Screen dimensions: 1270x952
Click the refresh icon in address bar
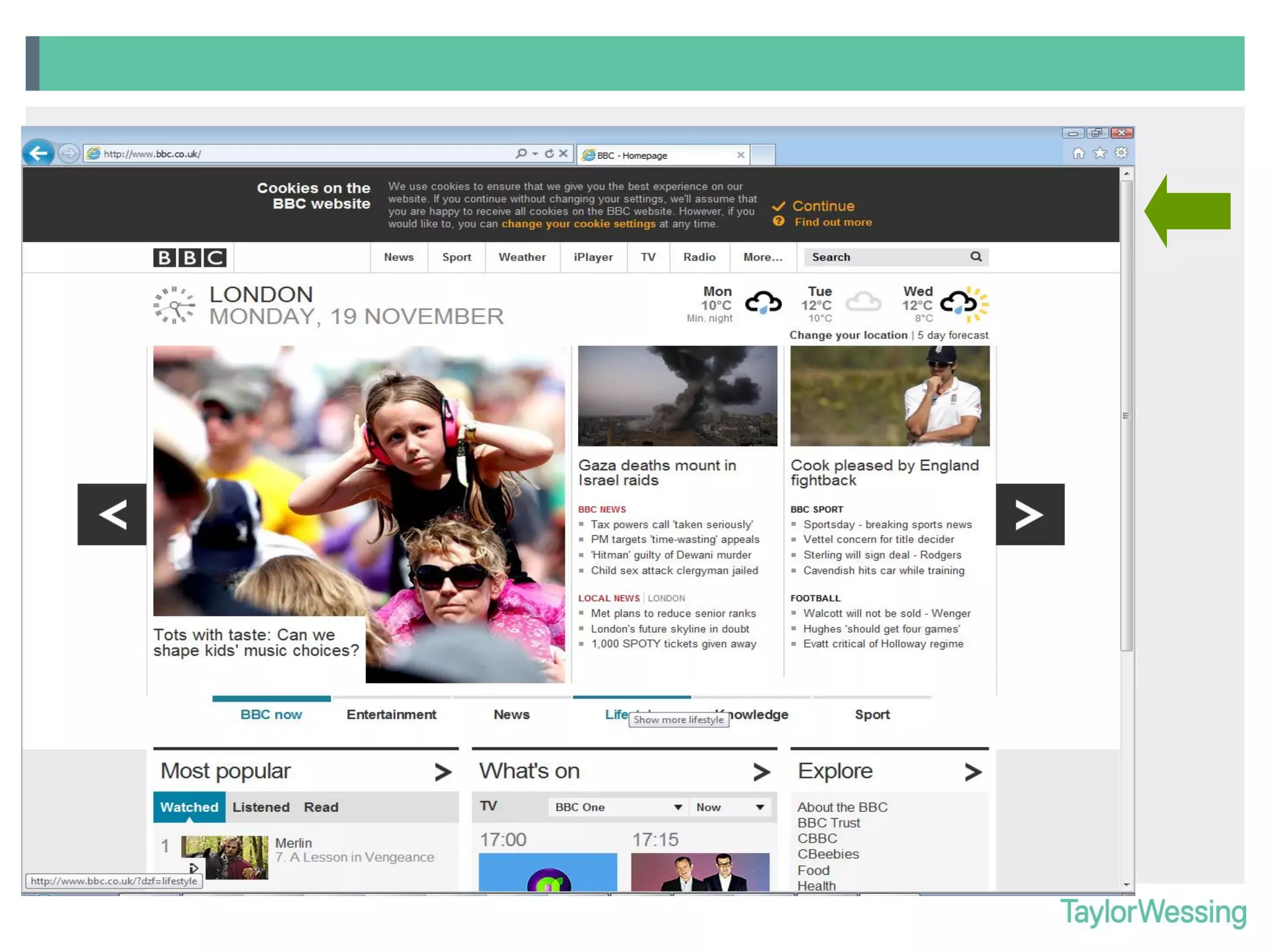tap(549, 154)
